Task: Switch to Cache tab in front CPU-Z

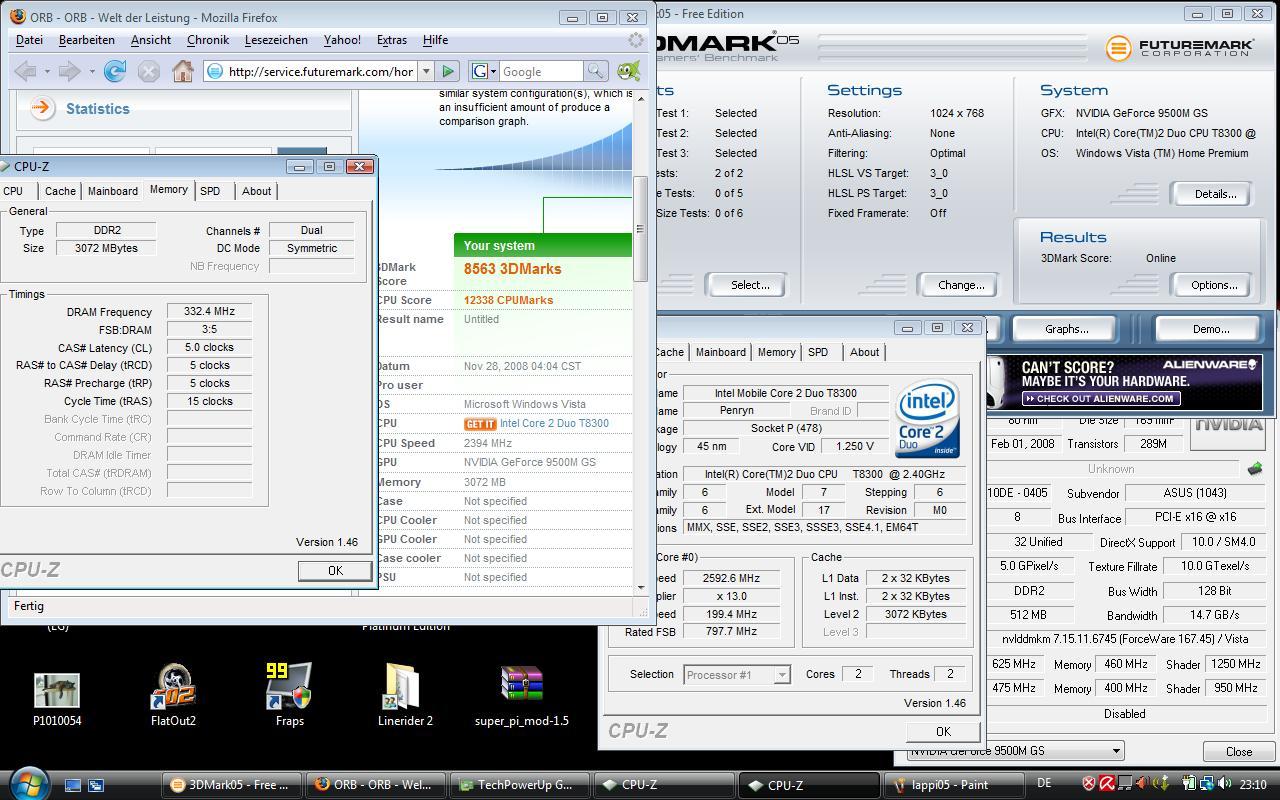Action: [x=60, y=191]
